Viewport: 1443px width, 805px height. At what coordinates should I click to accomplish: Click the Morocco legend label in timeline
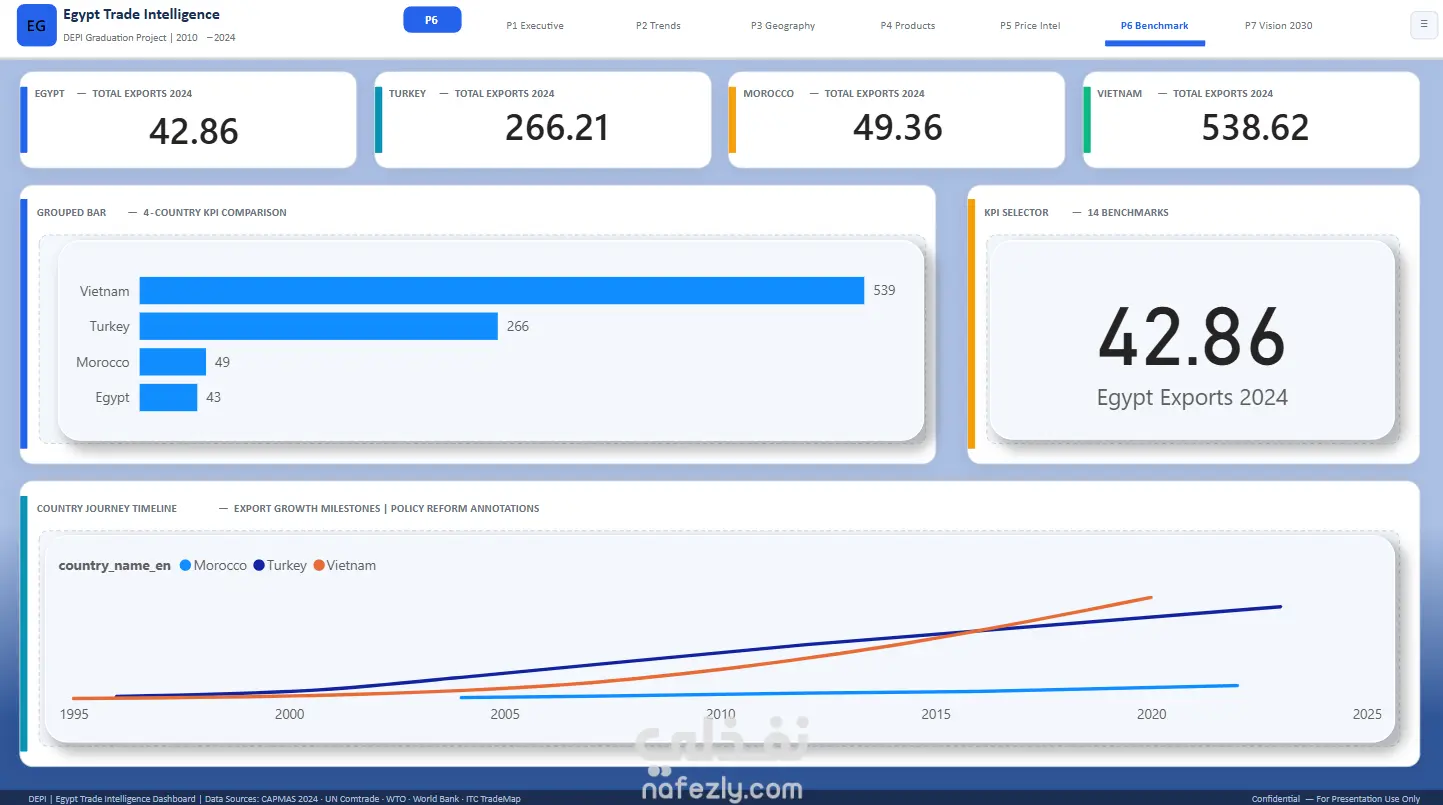click(220, 565)
